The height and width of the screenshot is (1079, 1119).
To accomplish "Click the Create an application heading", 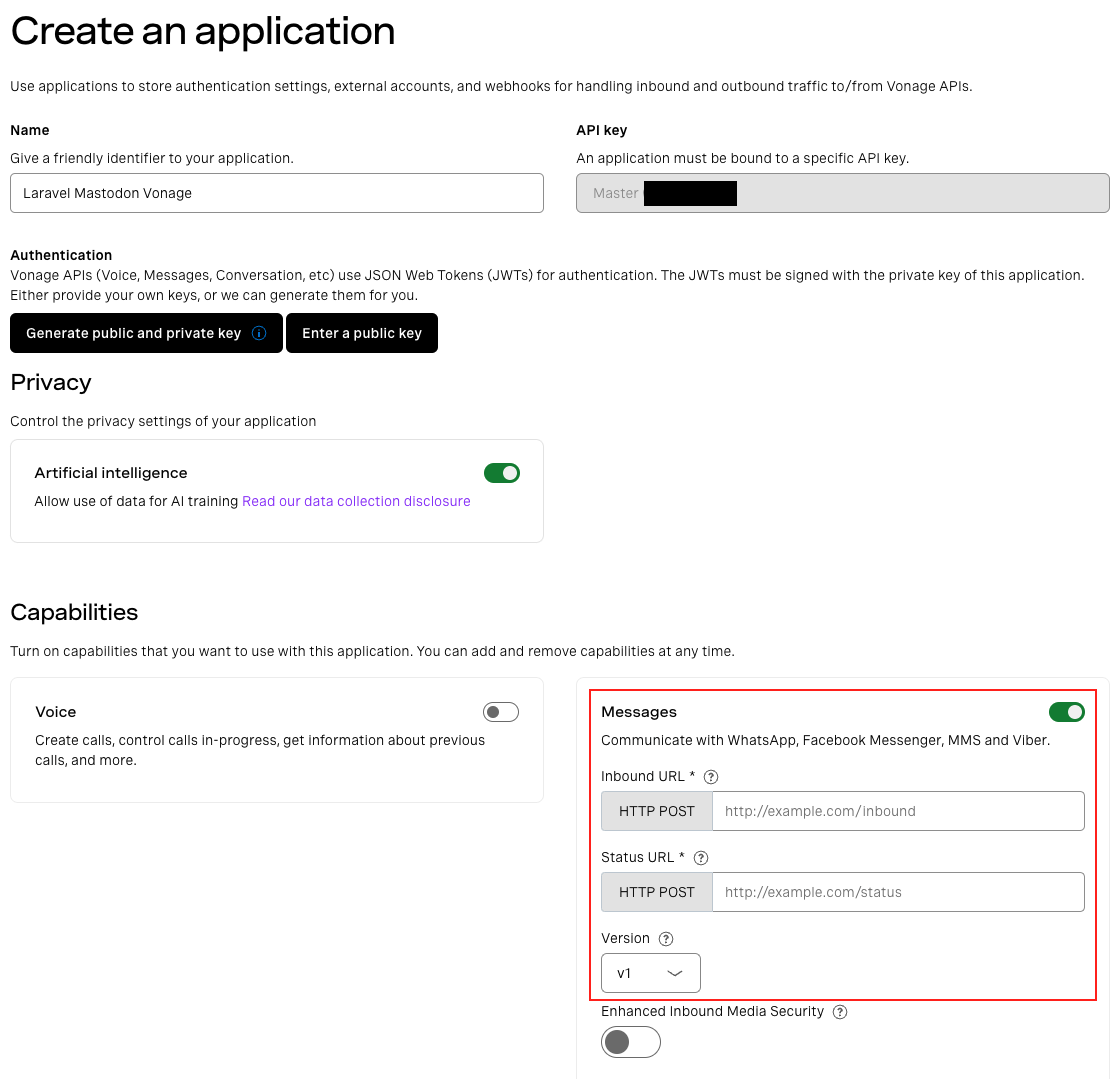I will [x=203, y=31].
